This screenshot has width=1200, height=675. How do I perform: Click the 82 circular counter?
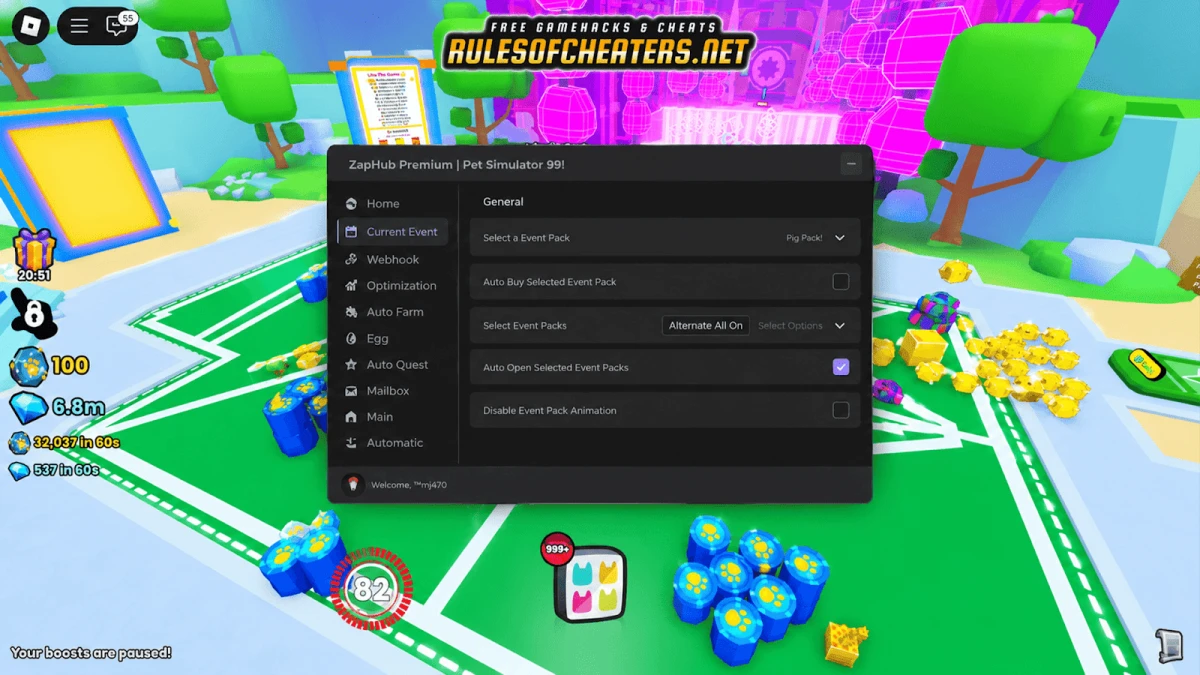coord(372,590)
